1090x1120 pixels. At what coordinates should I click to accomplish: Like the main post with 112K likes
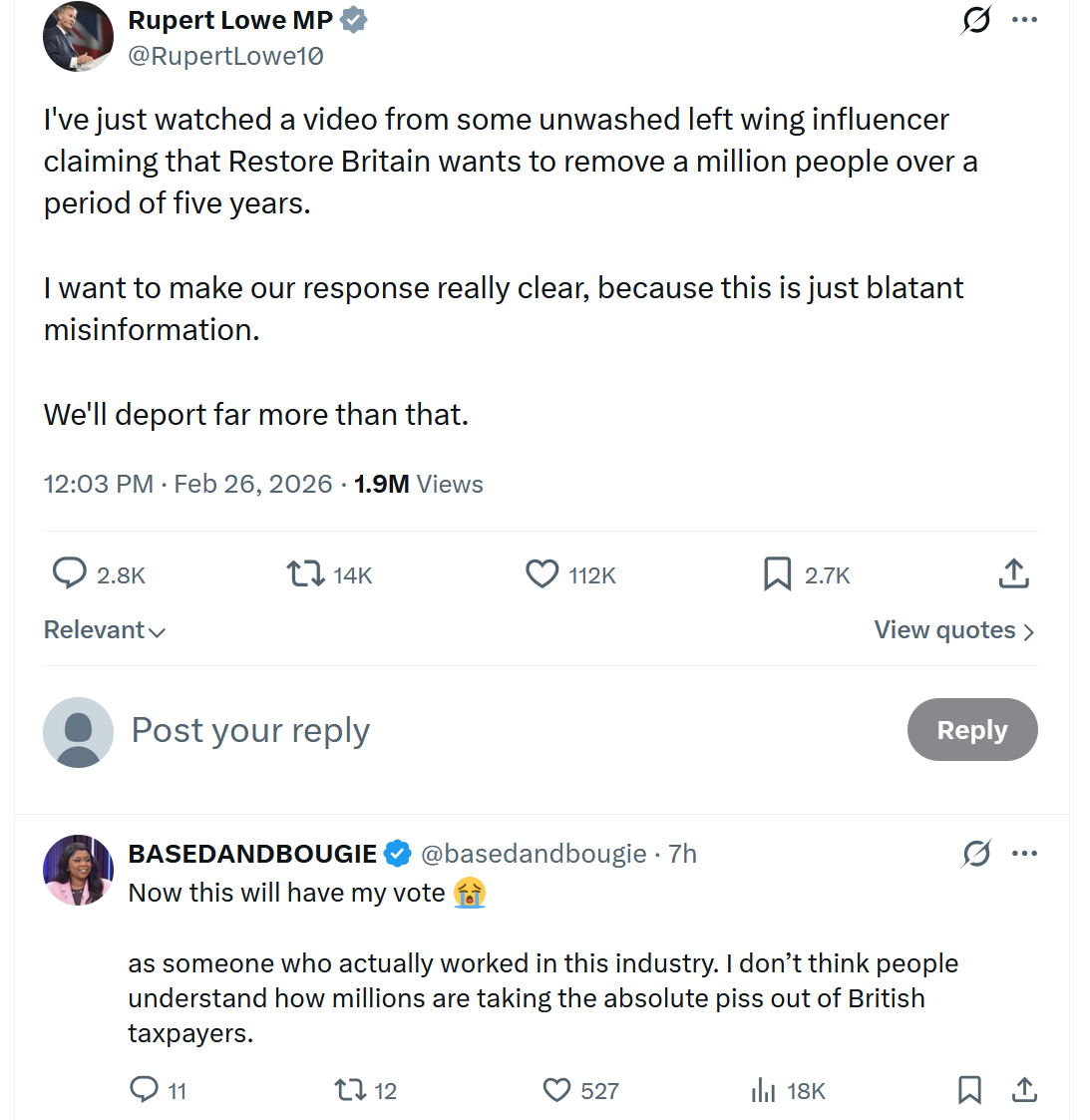tap(543, 573)
